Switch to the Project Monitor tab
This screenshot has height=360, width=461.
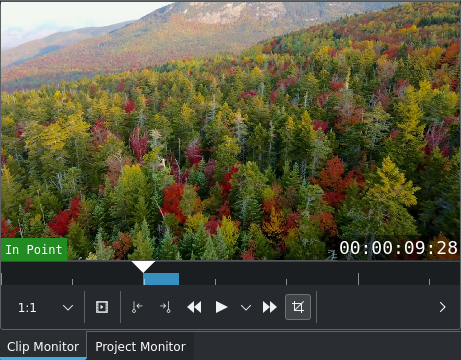coord(140,347)
